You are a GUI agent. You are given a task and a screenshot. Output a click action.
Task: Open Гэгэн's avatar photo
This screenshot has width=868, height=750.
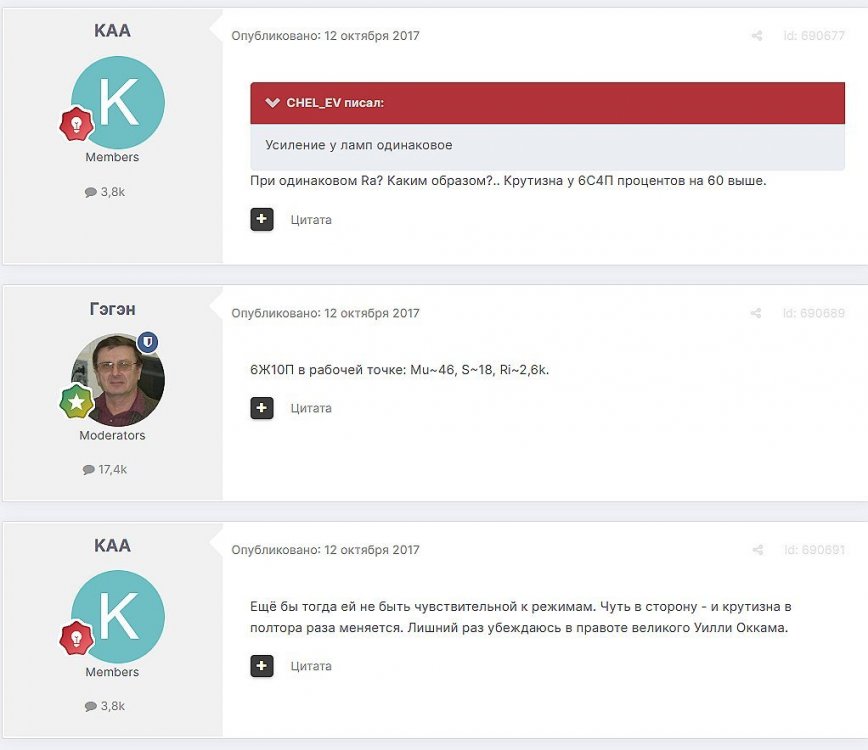(x=118, y=379)
